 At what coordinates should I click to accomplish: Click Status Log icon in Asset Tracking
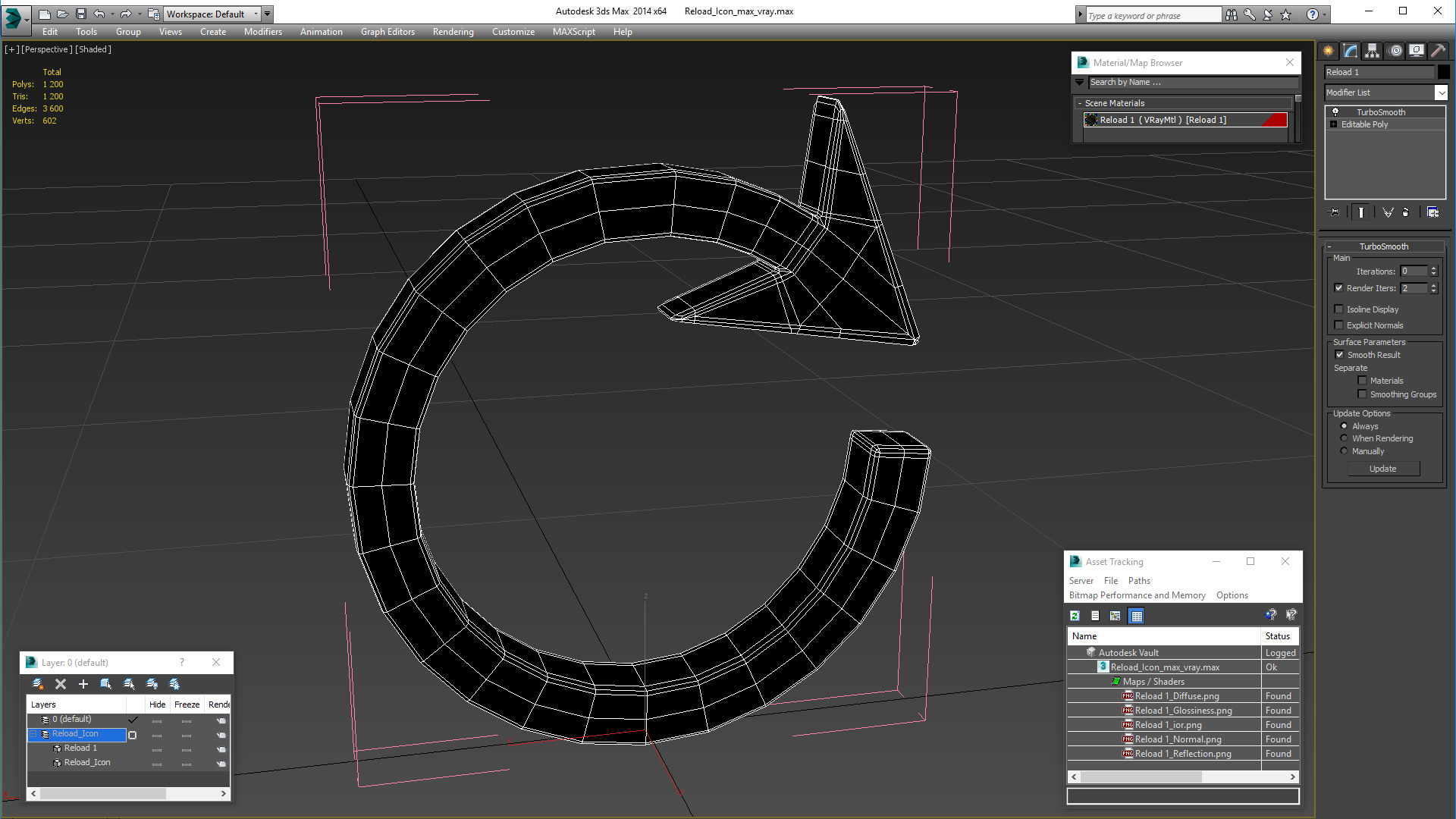coord(1095,616)
